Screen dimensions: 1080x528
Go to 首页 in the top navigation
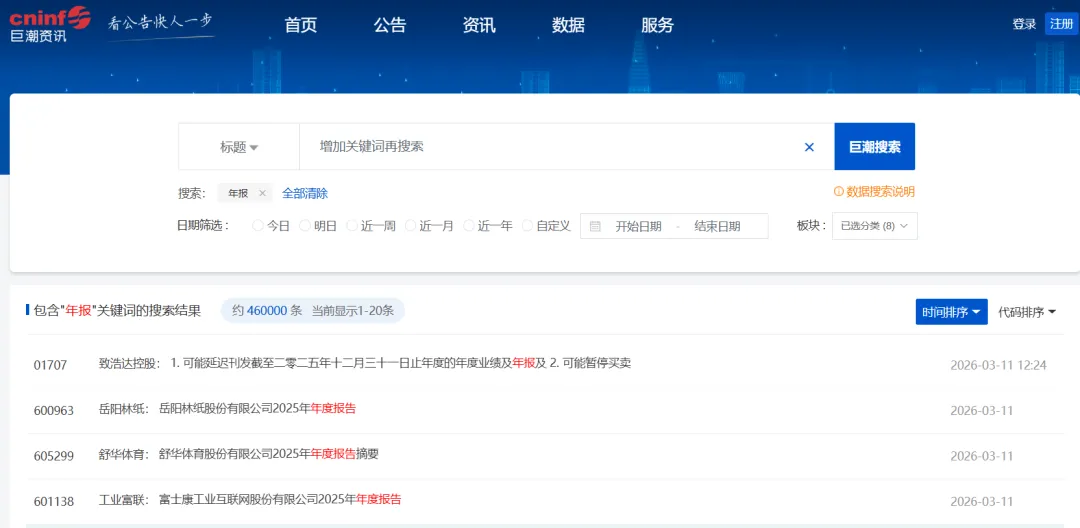click(301, 25)
